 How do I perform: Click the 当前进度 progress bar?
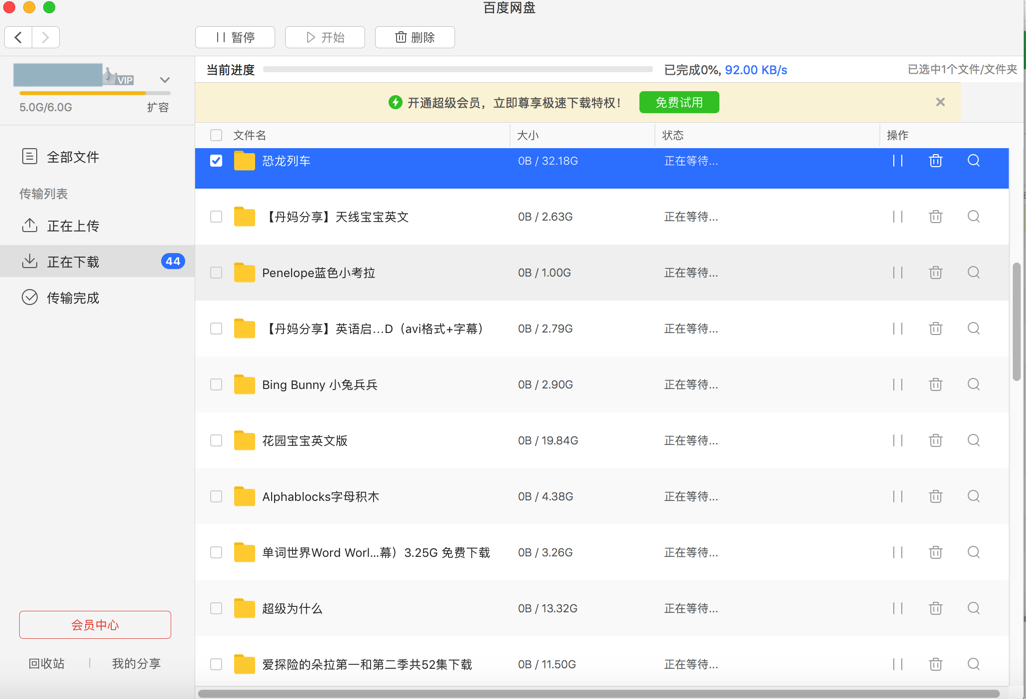[458, 69]
